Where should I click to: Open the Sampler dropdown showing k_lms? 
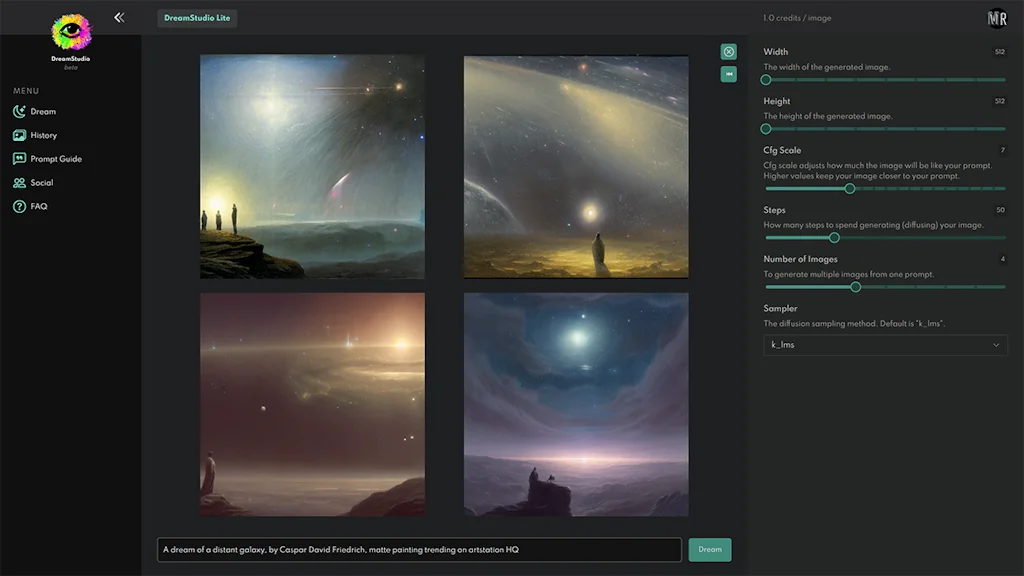[884, 345]
